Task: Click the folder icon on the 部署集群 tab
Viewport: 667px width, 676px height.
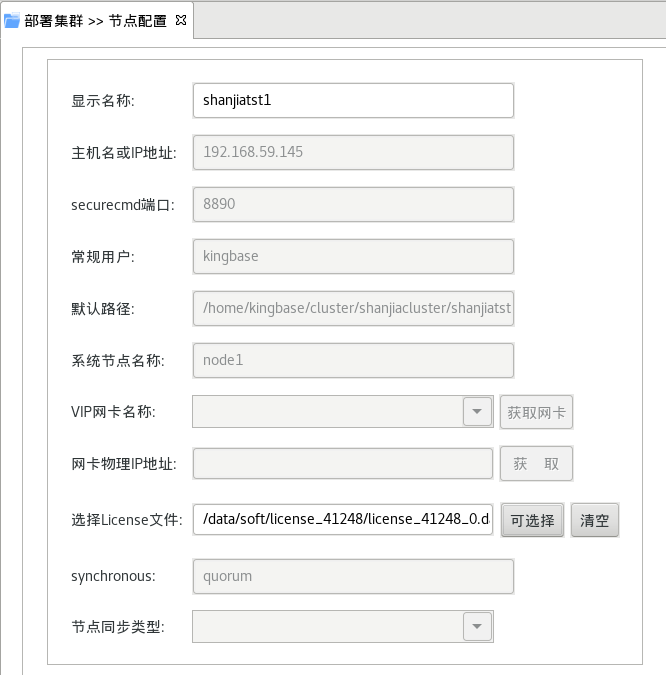Action: 12,20
